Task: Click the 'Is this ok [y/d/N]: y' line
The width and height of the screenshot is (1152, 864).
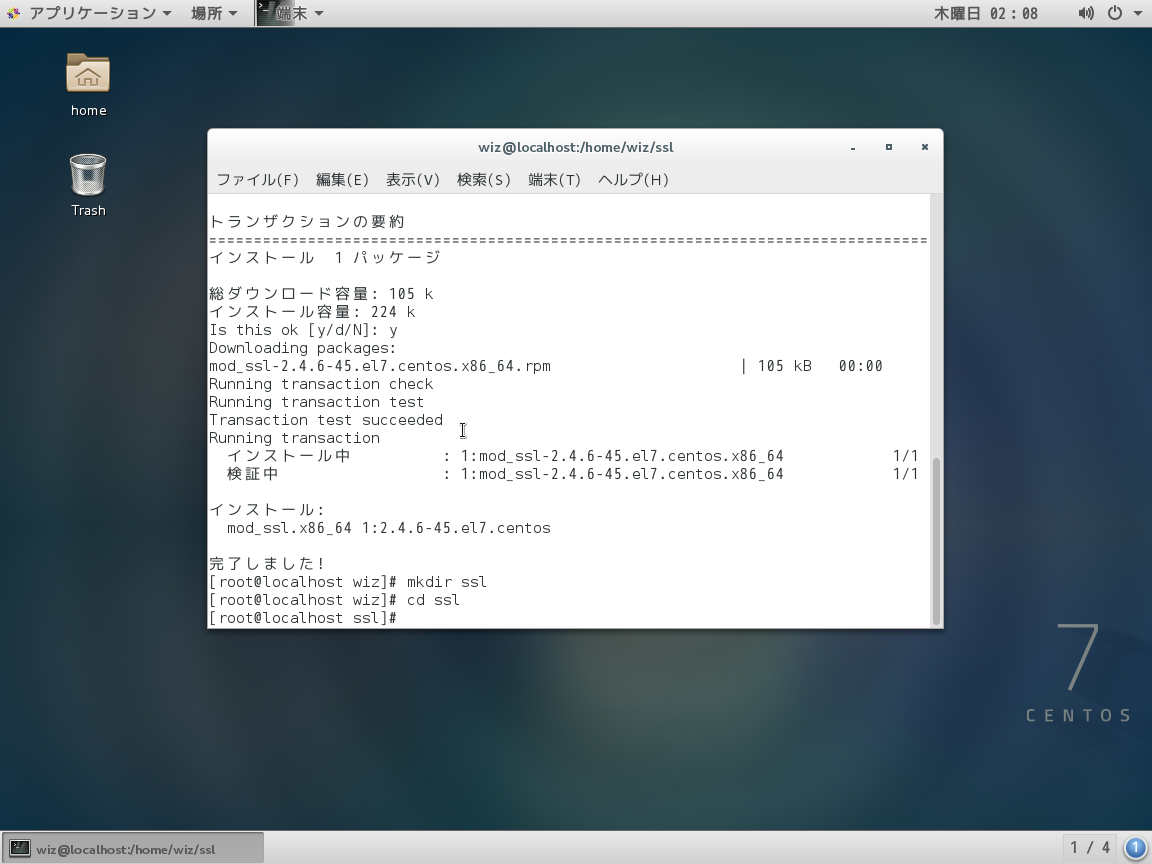Action: [303, 330]
